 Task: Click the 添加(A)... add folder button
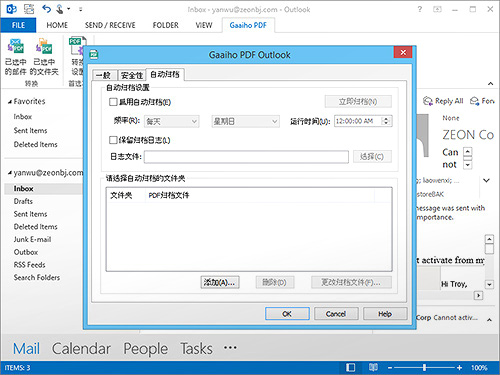click(220, 282)
